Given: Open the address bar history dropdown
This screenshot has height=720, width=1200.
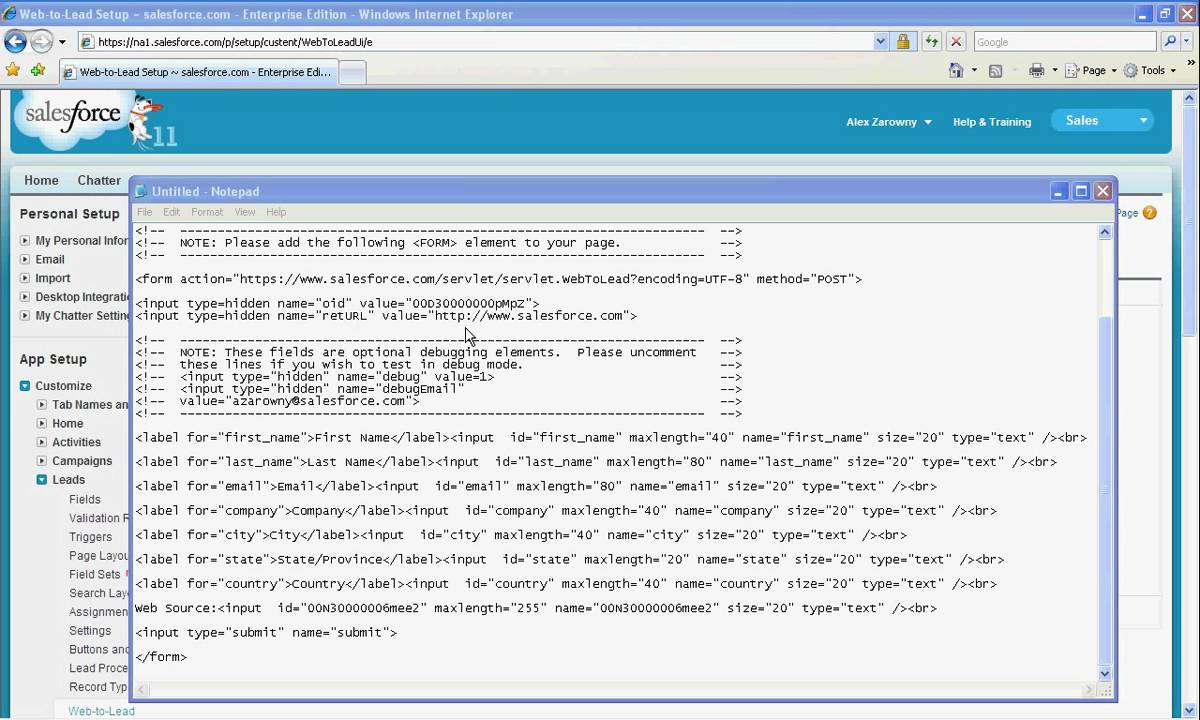Looking at the screenshot, I should [881, 42].
